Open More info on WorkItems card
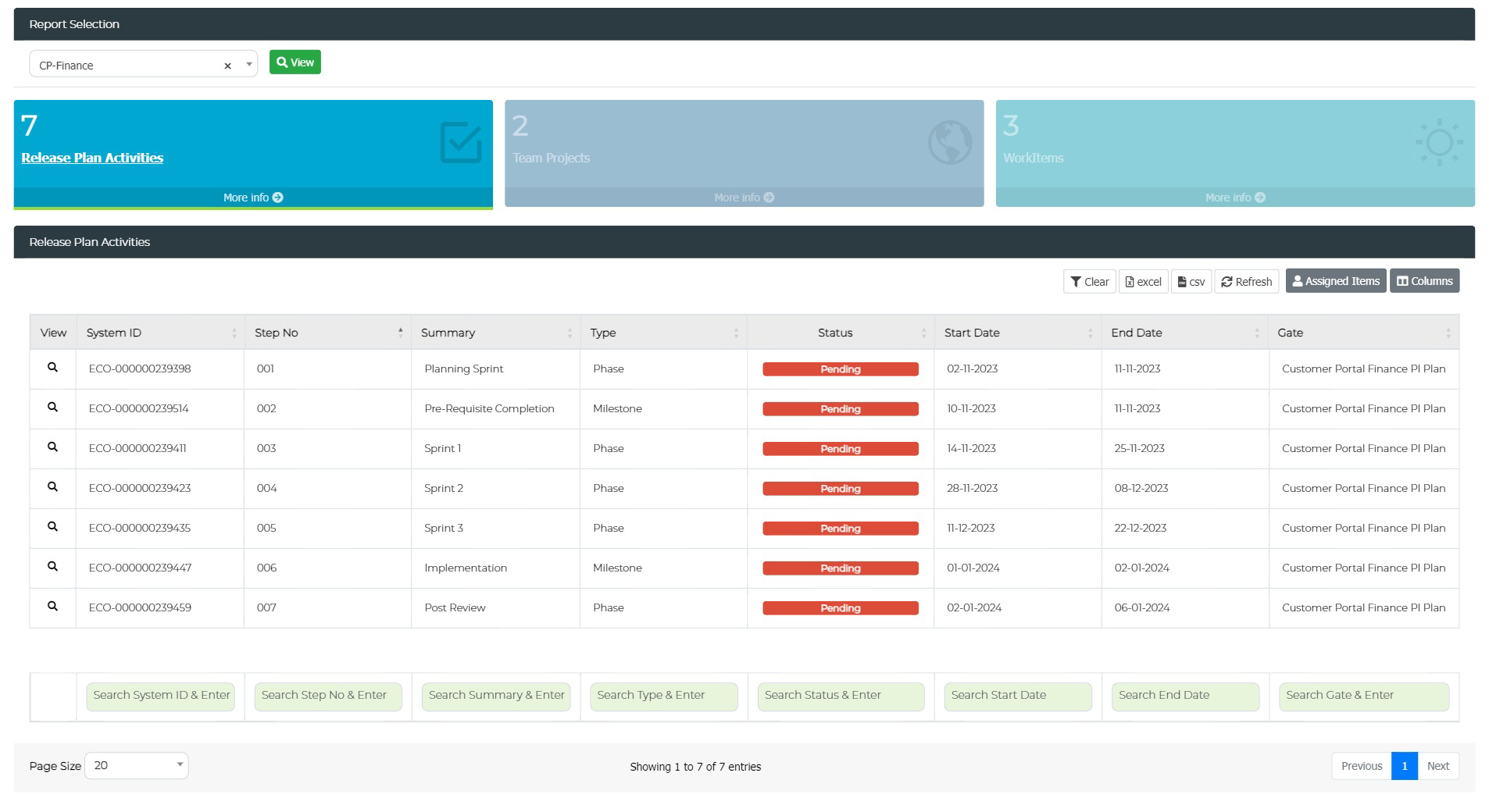This screenshot has height=812, width=1489. tap(1235, 198)
